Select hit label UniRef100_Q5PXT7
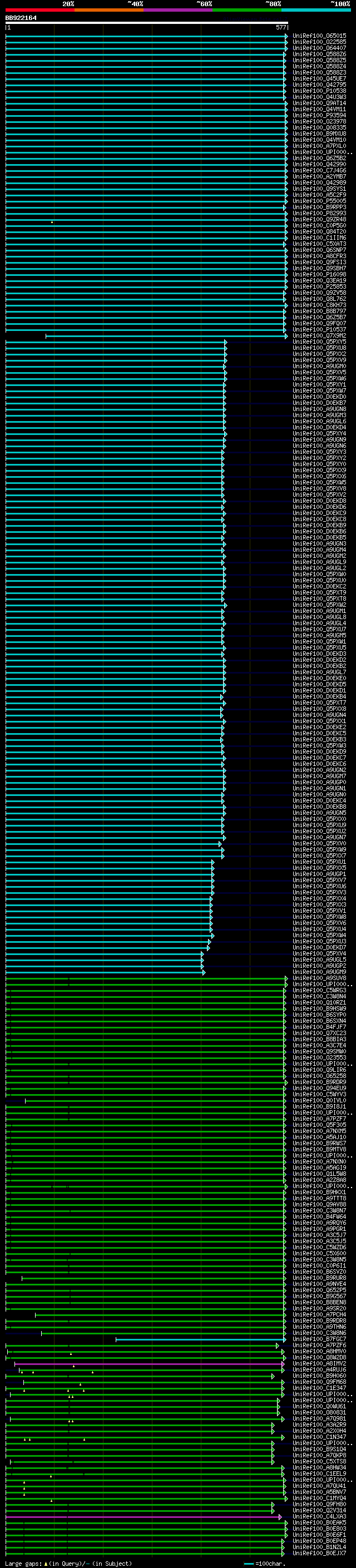356x1568 pixels. [319, 703]
